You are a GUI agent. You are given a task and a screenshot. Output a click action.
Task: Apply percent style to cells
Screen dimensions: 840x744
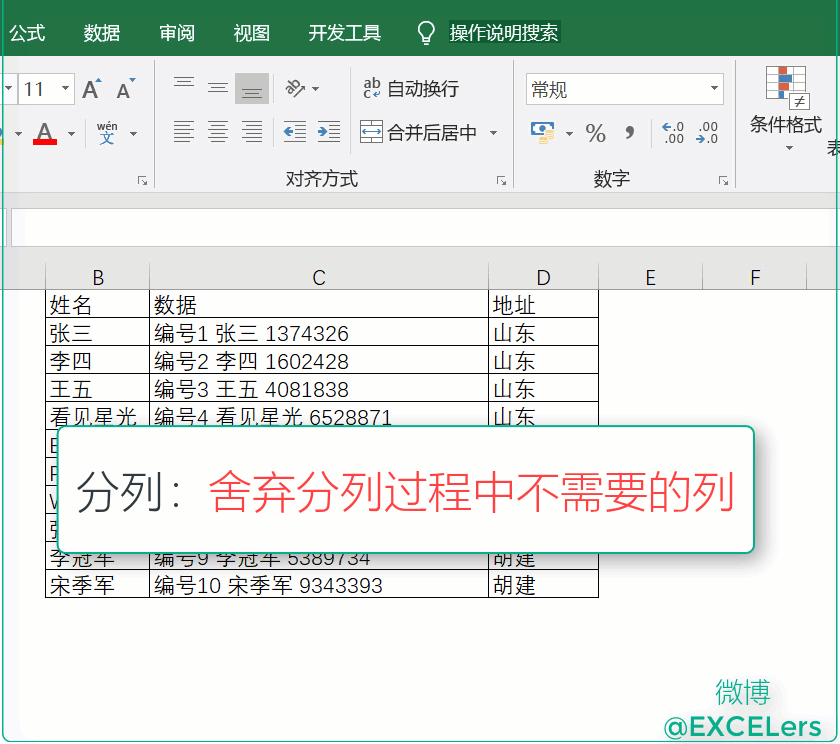[596, 132]
